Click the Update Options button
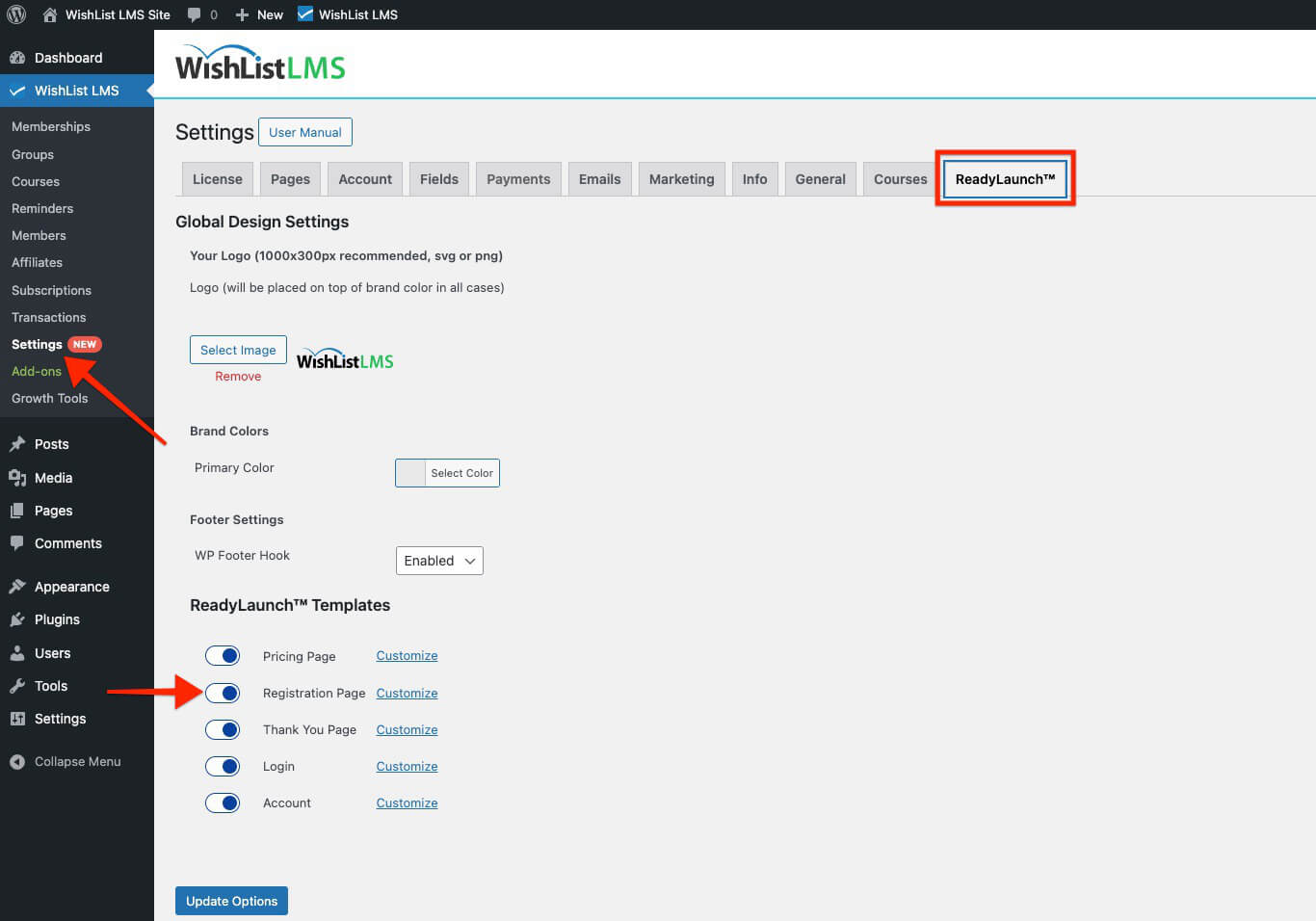The height and width of the screenshot is (921, 1316). pyautogui.click(x=231, y=900)
